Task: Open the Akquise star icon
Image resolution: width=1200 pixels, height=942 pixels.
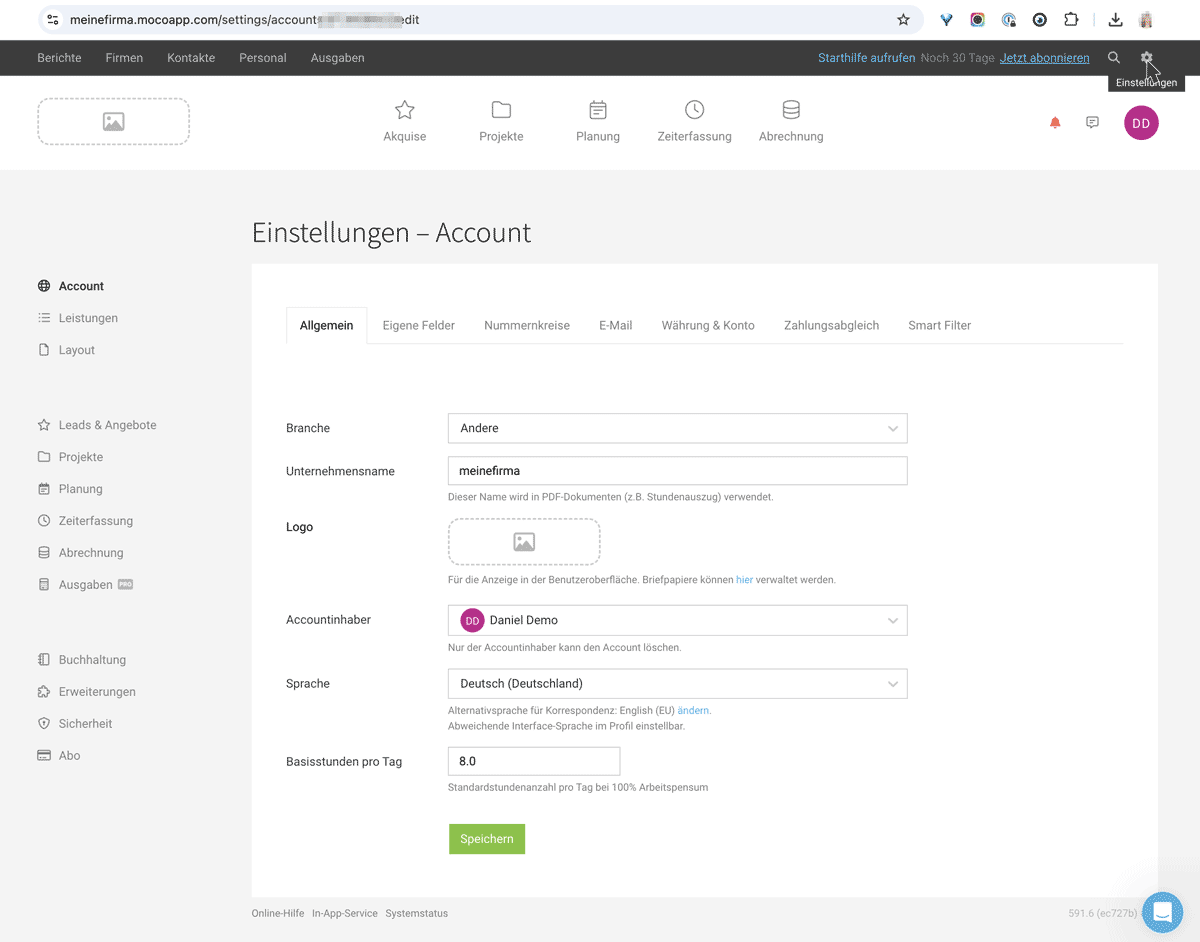Action: click(404, 110)
